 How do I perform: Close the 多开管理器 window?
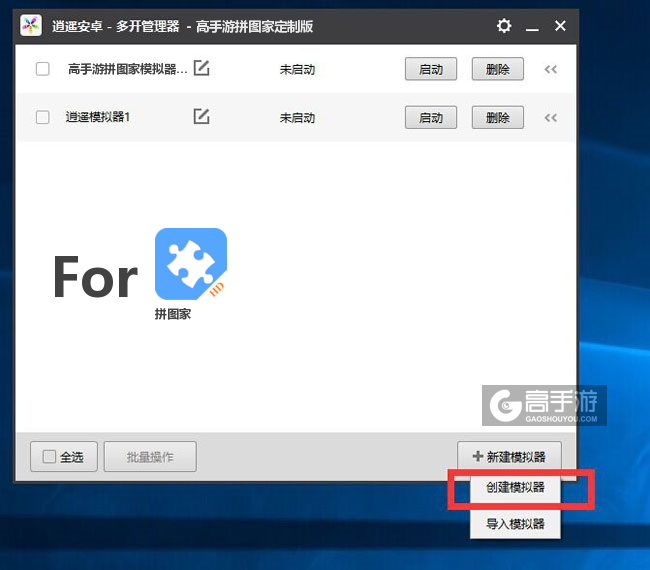560,25
